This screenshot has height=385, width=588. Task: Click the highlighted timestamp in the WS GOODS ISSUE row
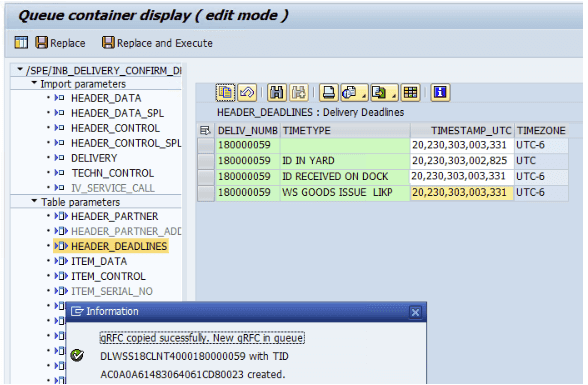[462, 193]
